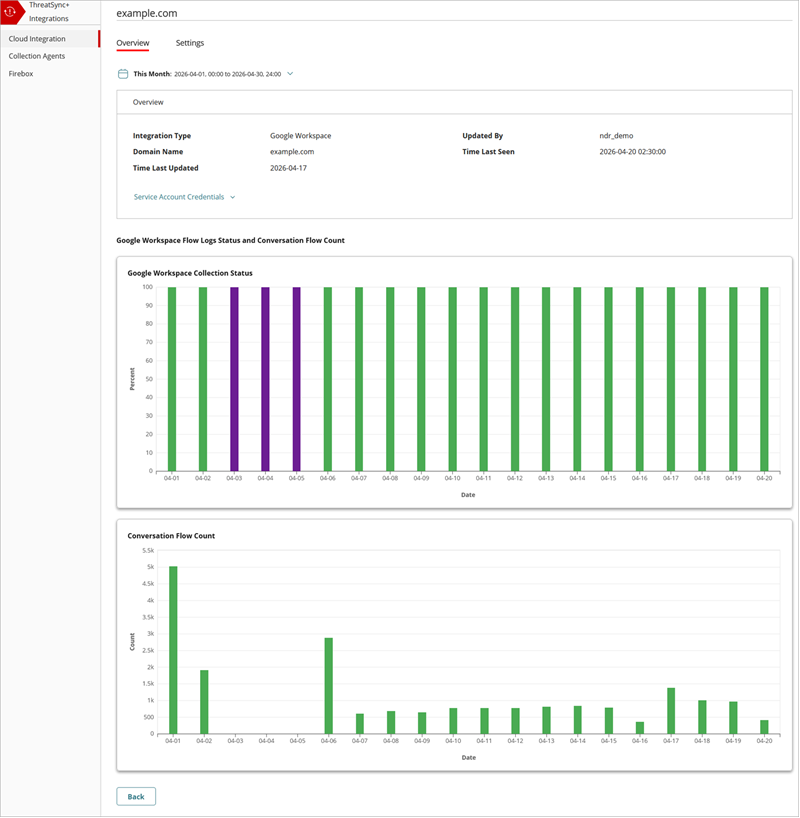
Task: Click the Back button
Action: click(136, 797)
